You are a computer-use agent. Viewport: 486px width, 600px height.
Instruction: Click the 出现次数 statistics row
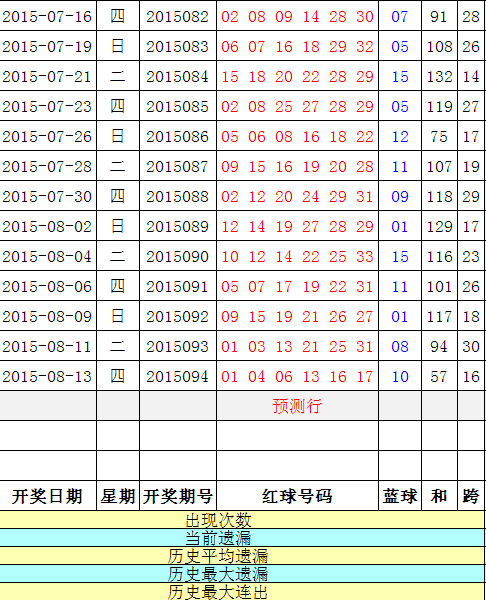click(x=242, y=520)
